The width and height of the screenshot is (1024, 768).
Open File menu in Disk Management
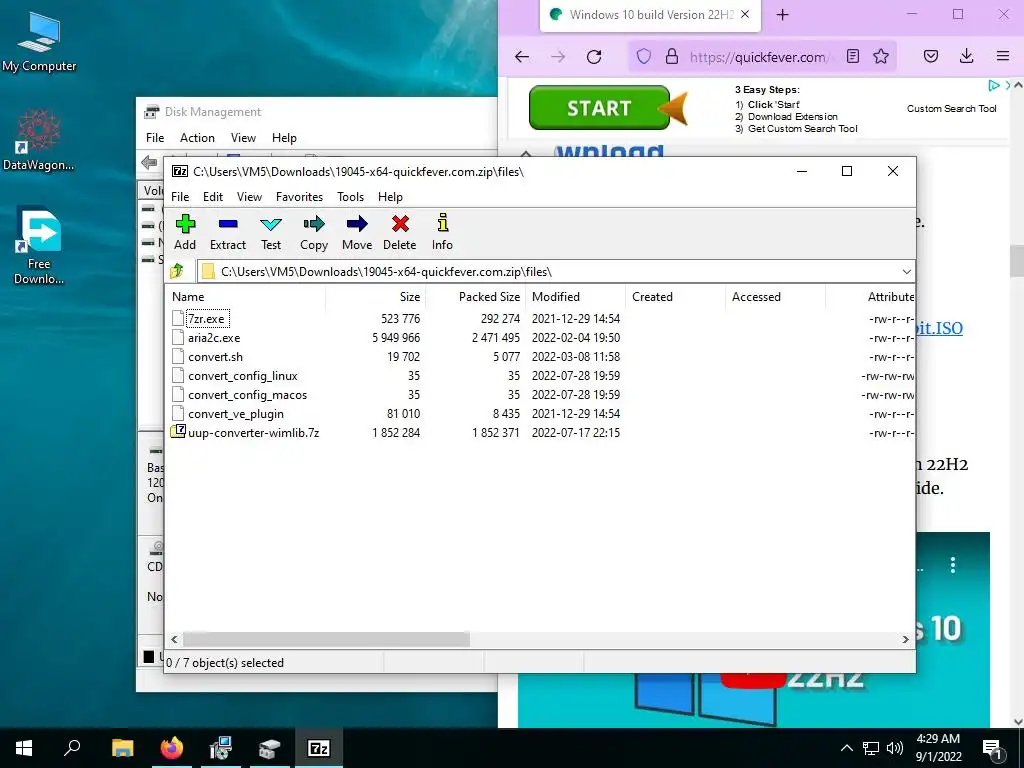point(155,138)
